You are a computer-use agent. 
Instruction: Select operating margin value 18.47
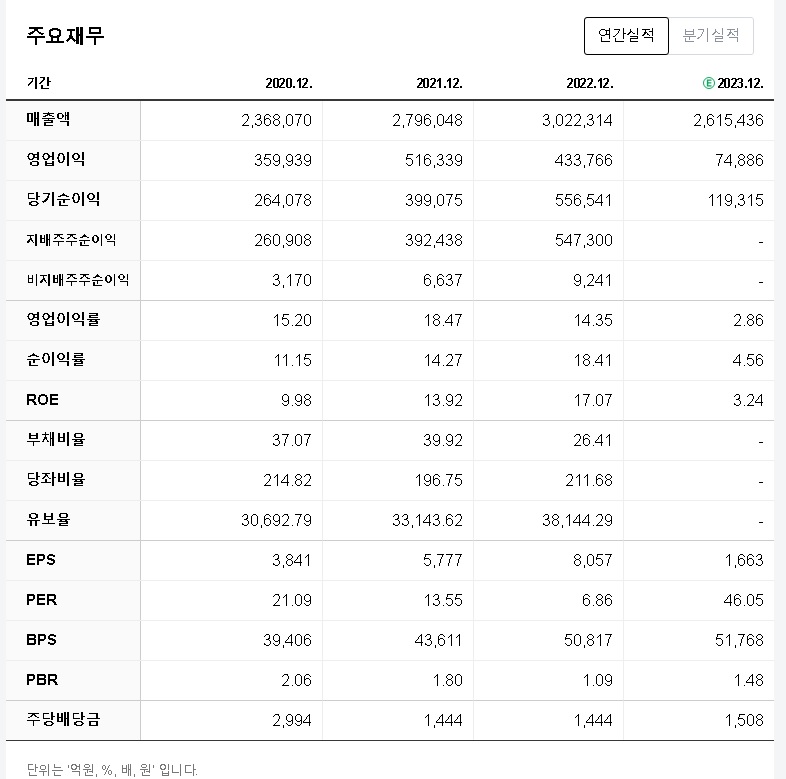point(443,320)
